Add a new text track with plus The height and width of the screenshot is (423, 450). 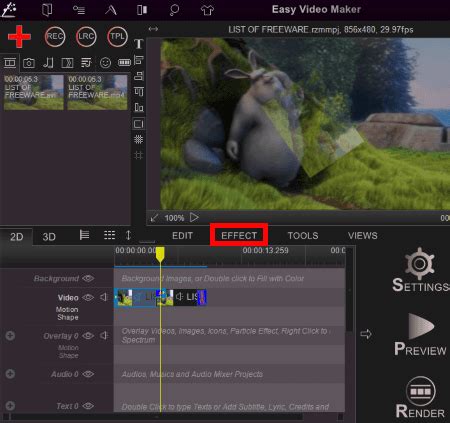pyautogui.click(x=10, y=406)
